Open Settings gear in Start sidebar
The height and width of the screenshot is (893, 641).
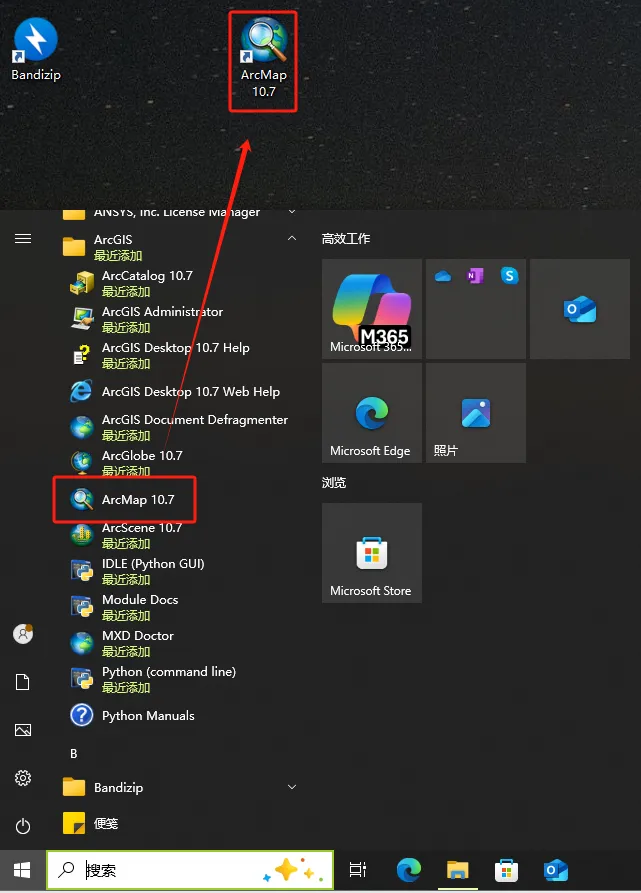pos(23,778)
